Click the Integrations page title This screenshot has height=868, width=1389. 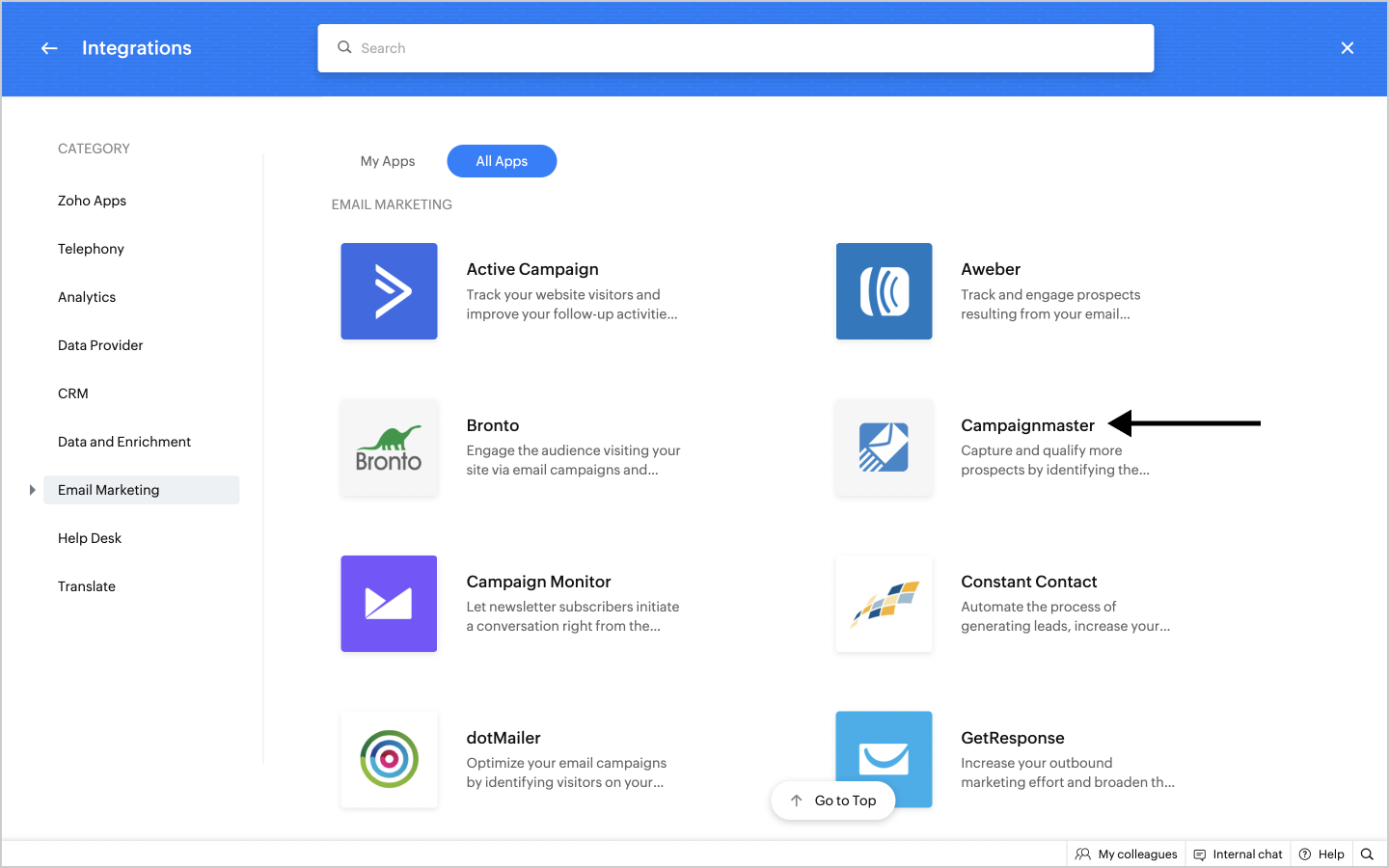click(137, 48)
